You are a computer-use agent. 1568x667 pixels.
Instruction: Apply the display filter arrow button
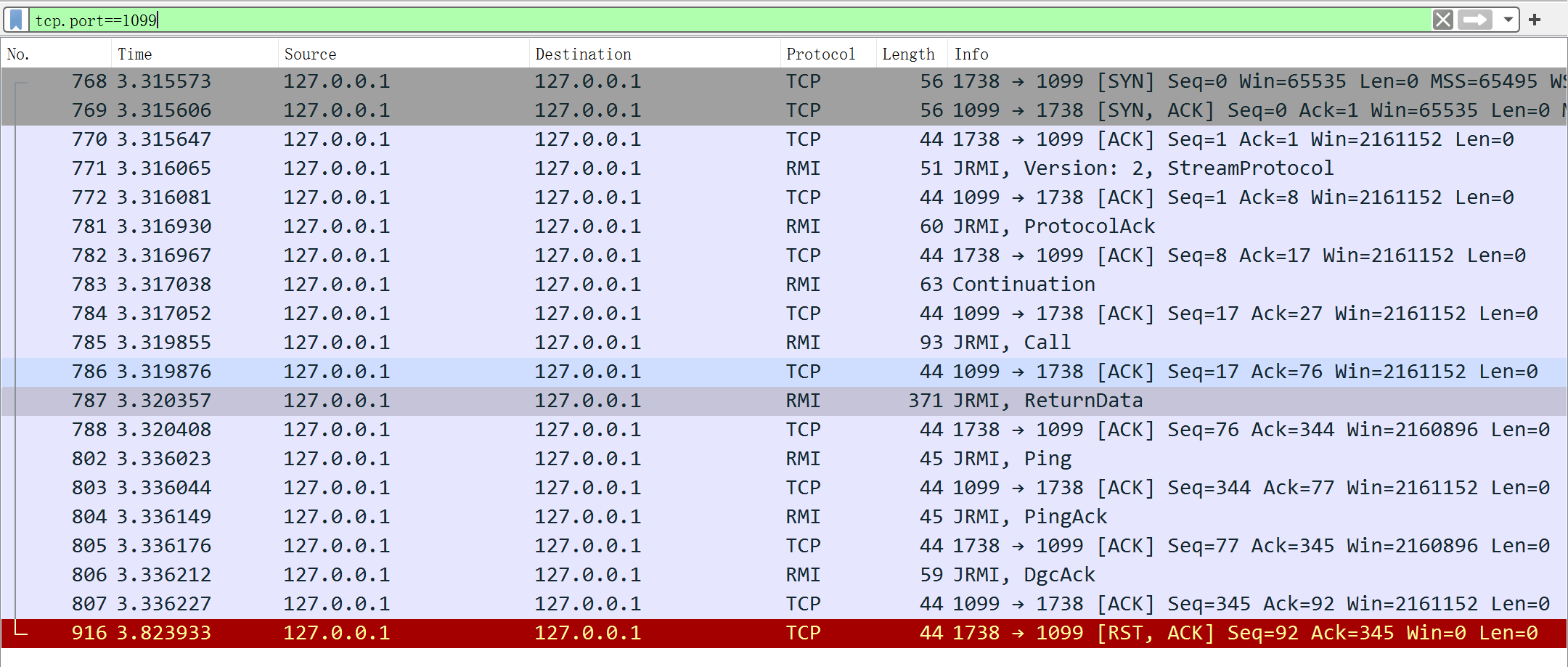pos(1476,20)
